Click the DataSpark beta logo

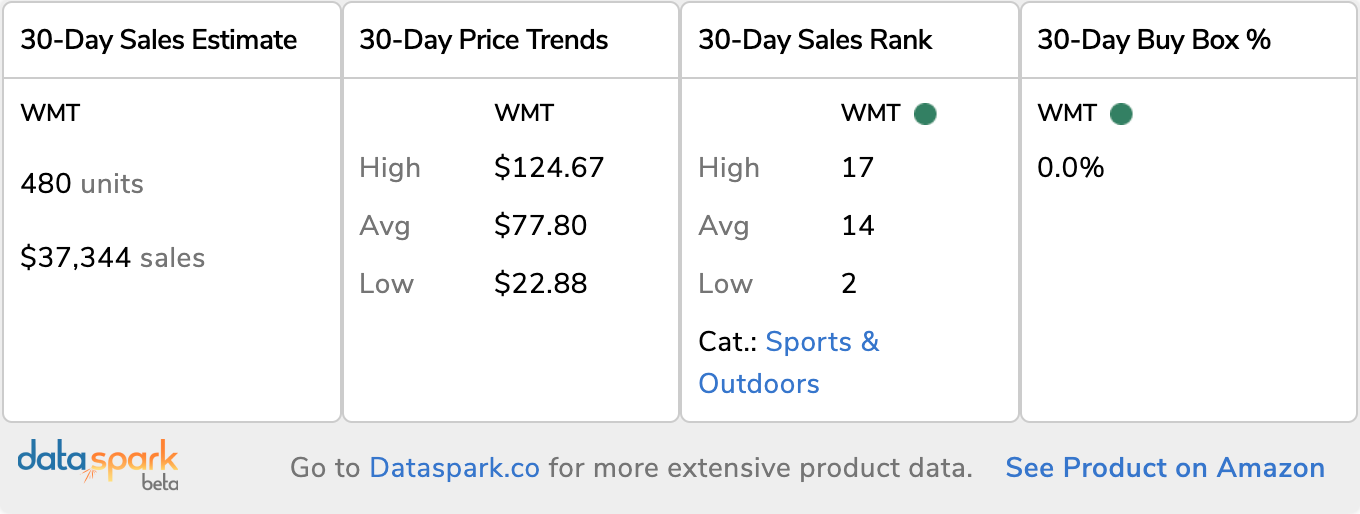(98, 466)
